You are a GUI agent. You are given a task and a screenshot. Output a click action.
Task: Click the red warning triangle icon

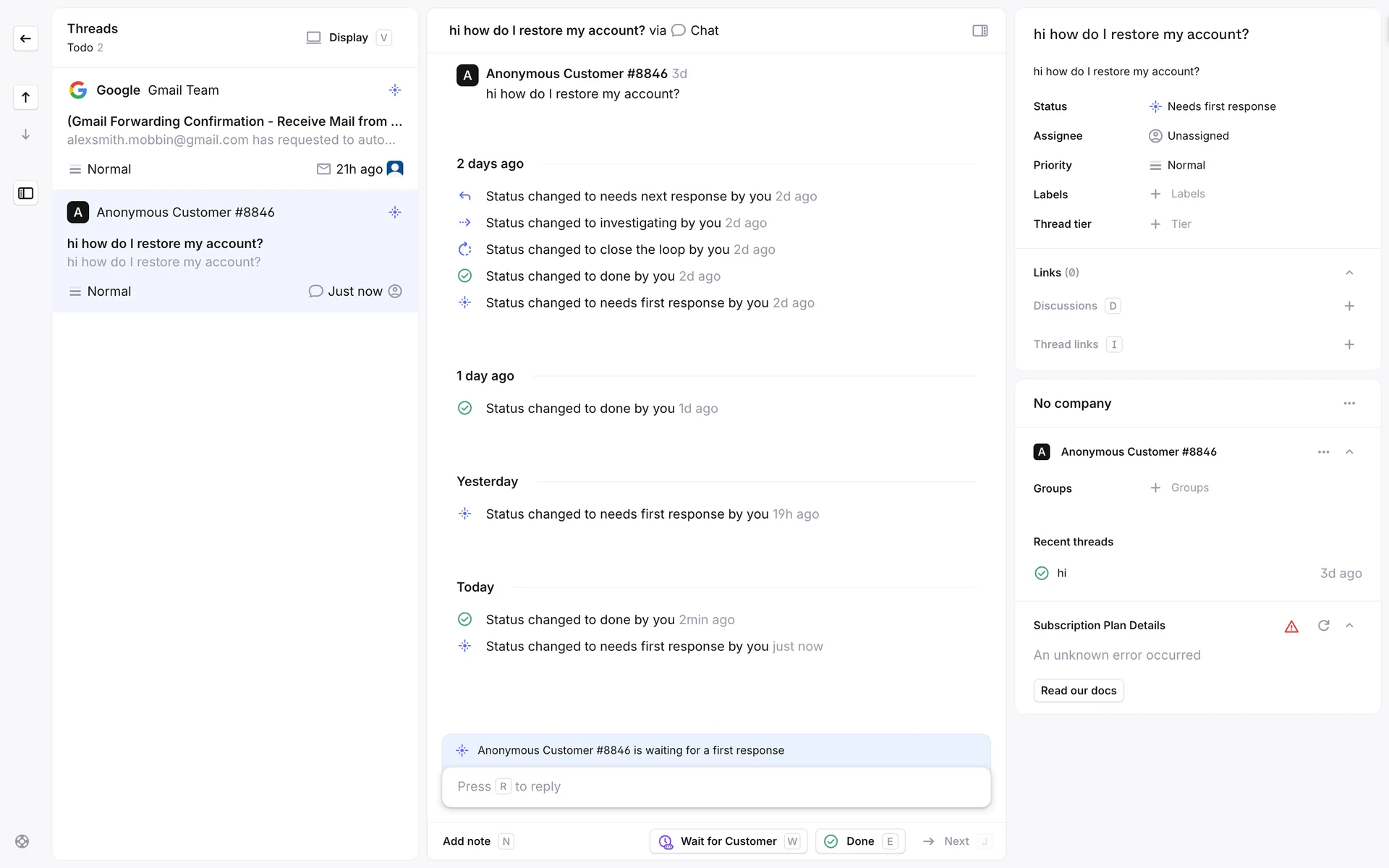pos(1291,626)
